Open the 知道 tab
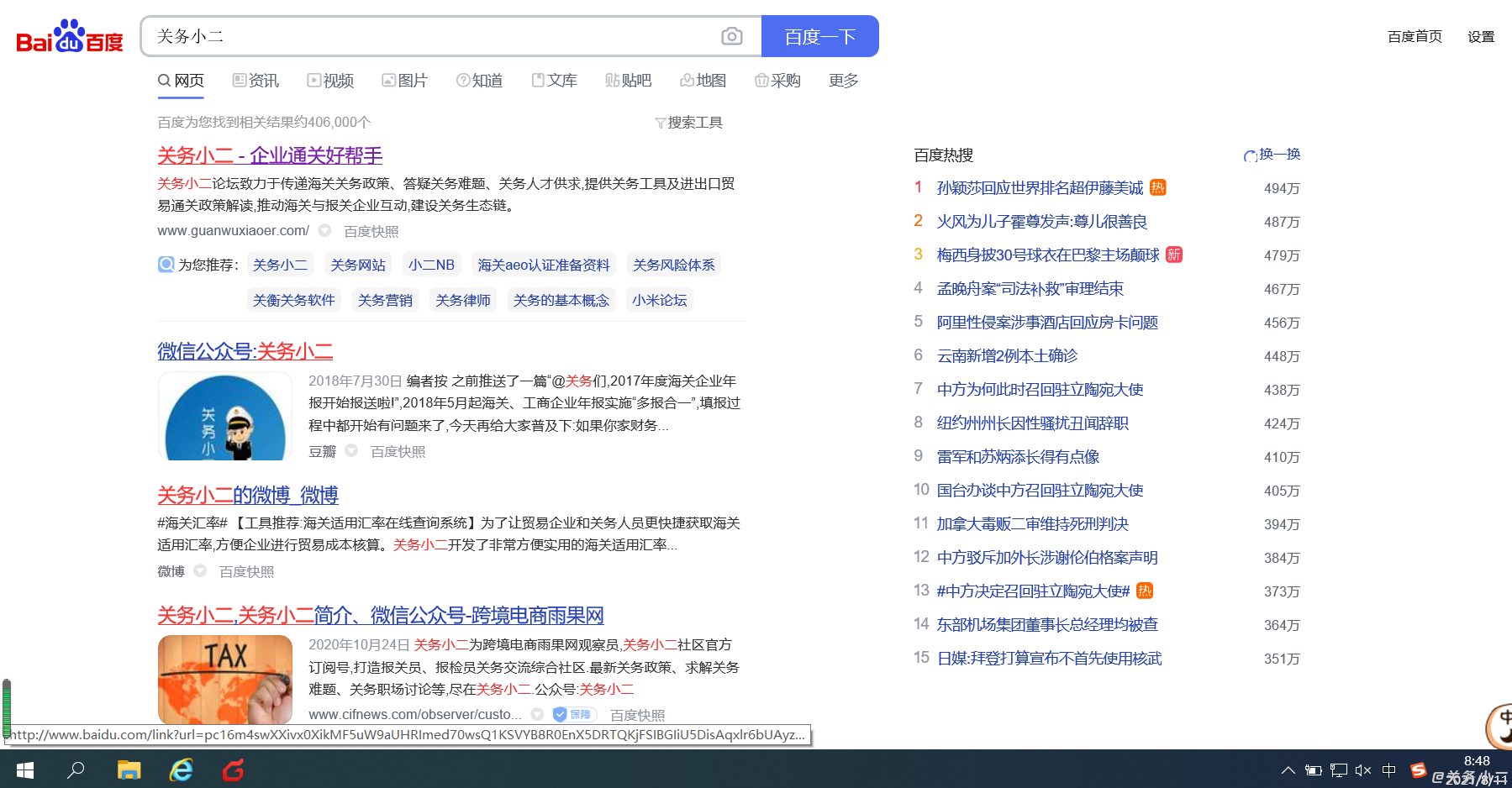This screenshot has width=1512, height=788. click(x=479, y=81)
